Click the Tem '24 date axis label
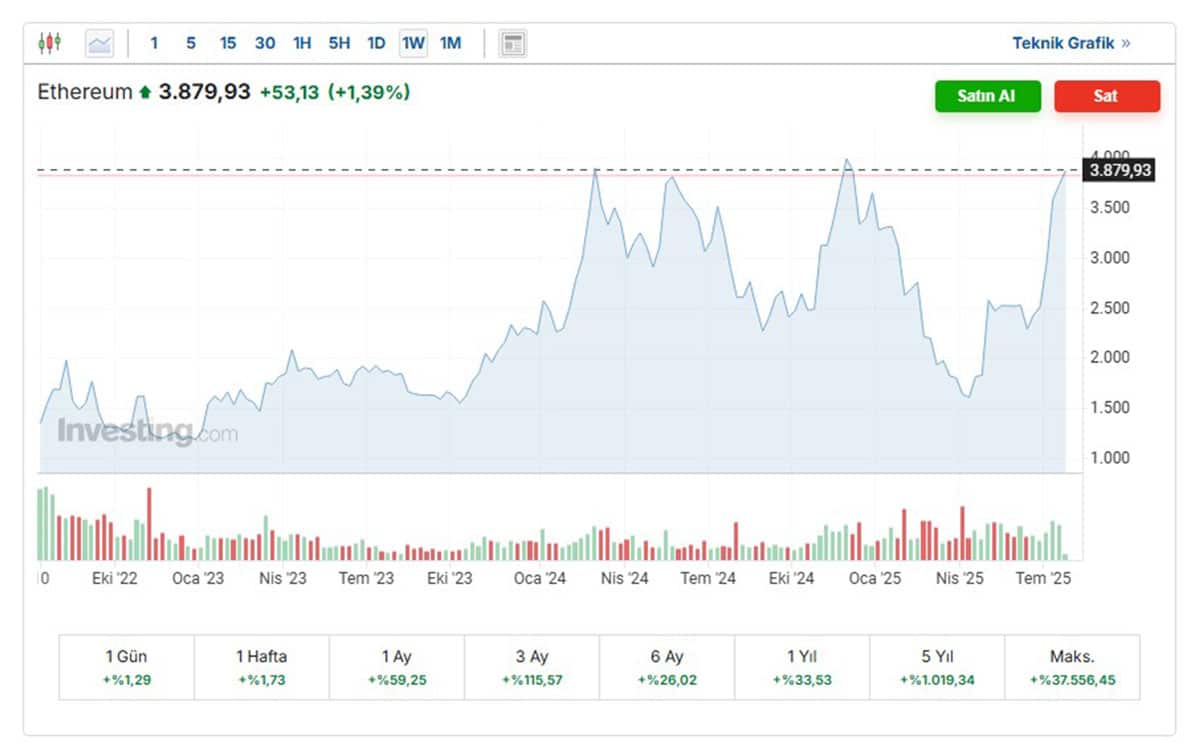Viewport: 1200px width, 753px height. pos(708,578)
